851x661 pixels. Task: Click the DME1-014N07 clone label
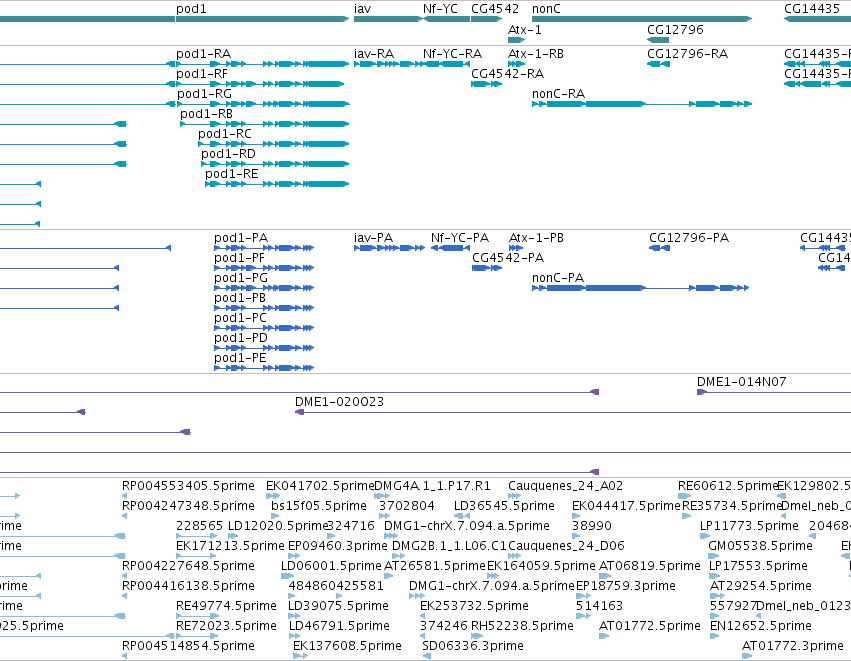pyautogui.click(x=741, y=382)
